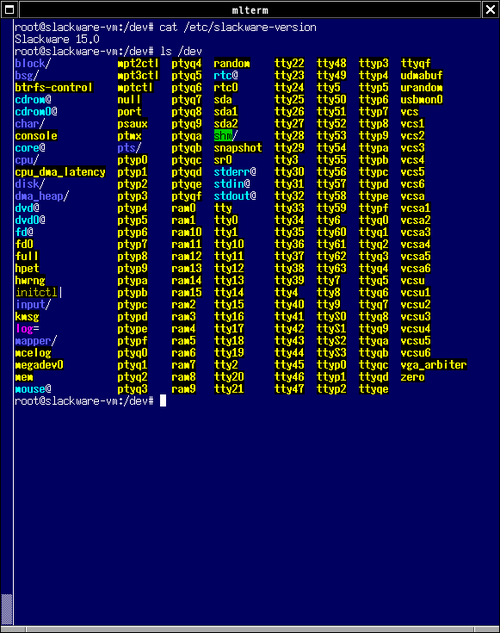Click the usbmon0 device entry
Viewport: 500px width, 633px height.
422,100
